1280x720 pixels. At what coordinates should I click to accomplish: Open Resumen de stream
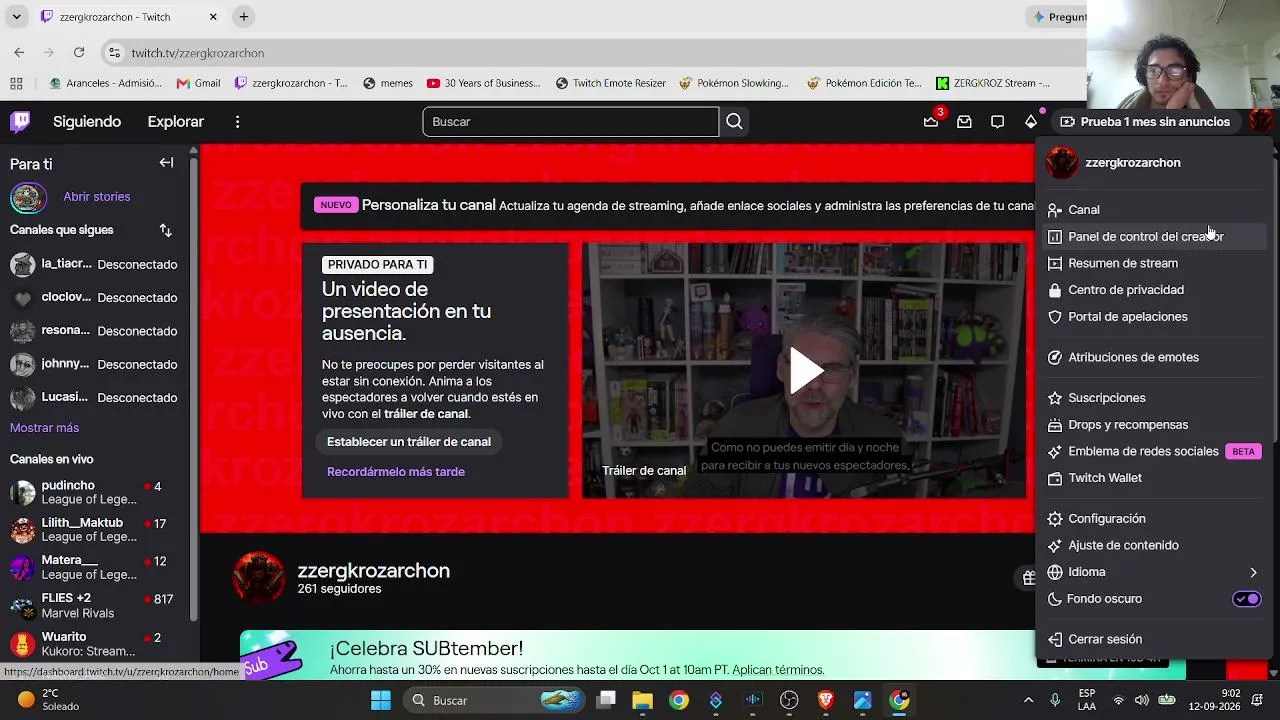1154,263
